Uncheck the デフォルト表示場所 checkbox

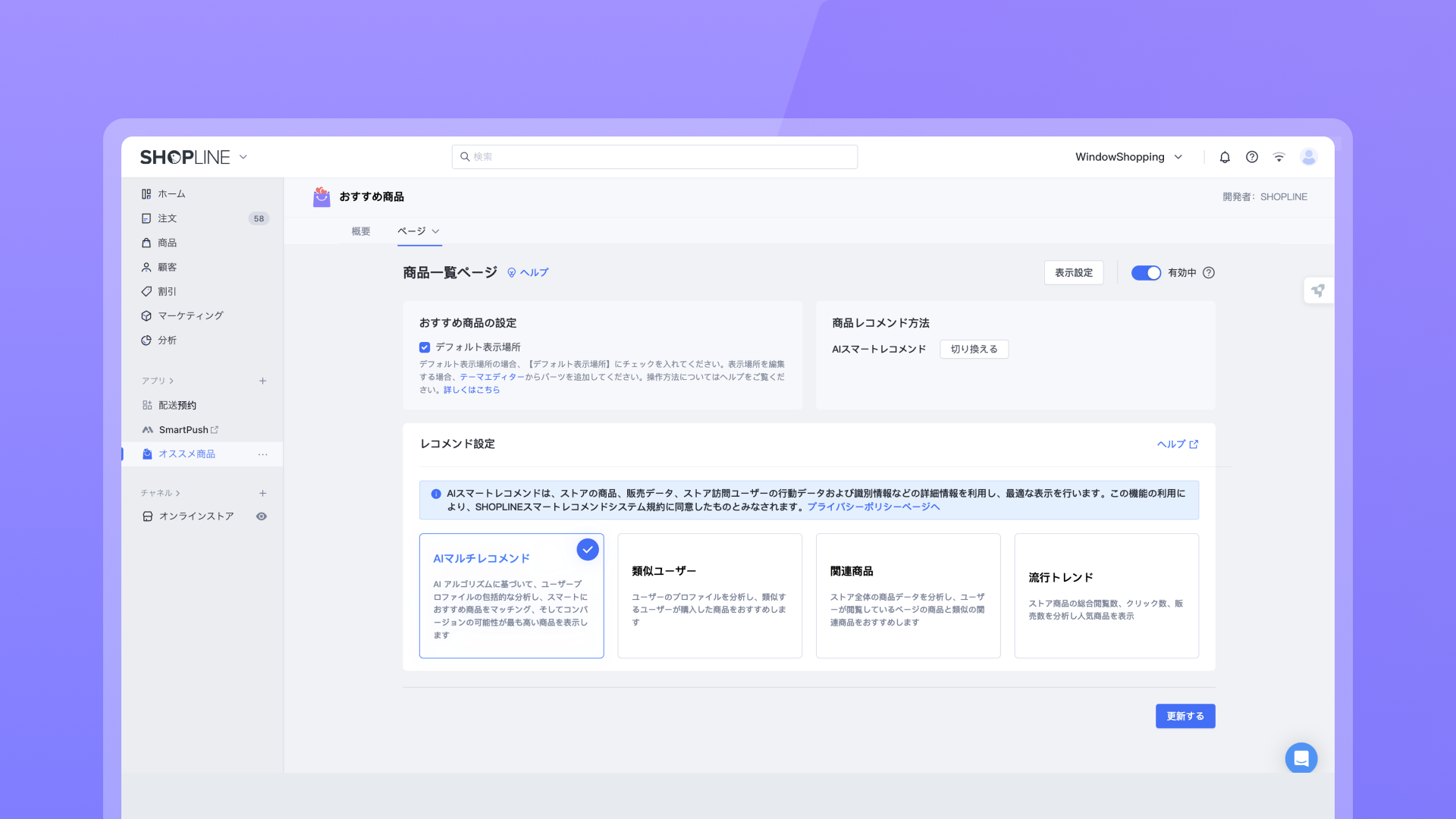coord(425,347)
